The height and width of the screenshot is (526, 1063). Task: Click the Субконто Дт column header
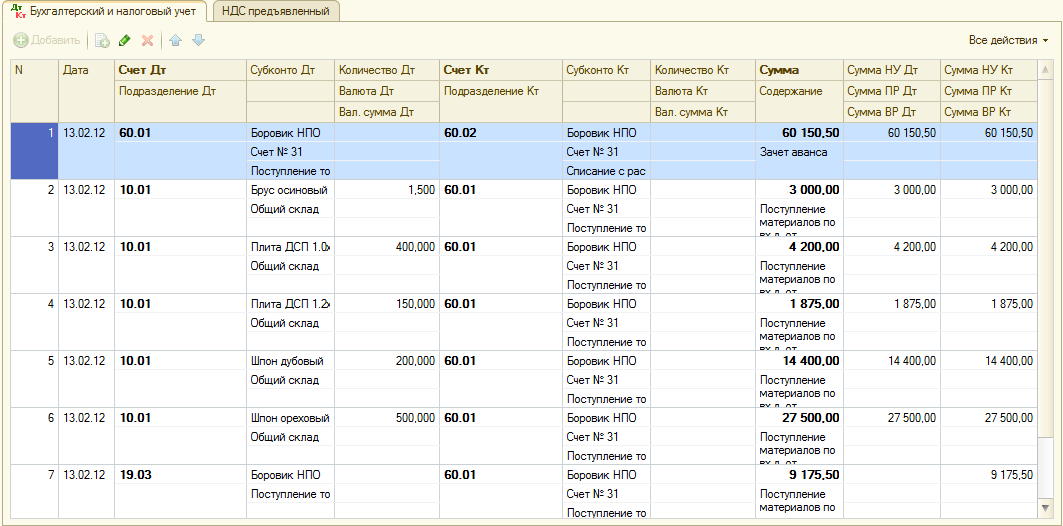point(290,70)
